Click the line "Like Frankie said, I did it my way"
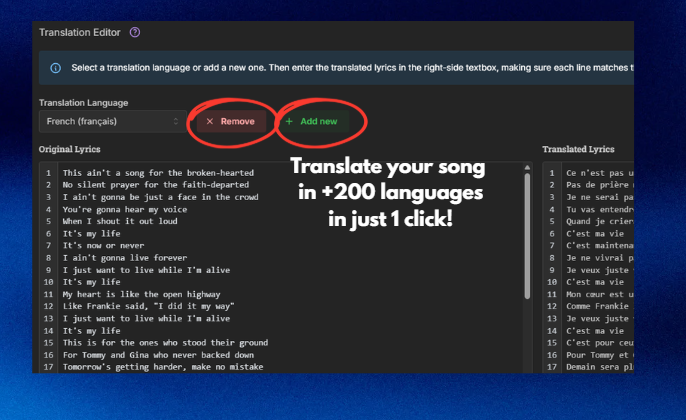 pos(148,306)
